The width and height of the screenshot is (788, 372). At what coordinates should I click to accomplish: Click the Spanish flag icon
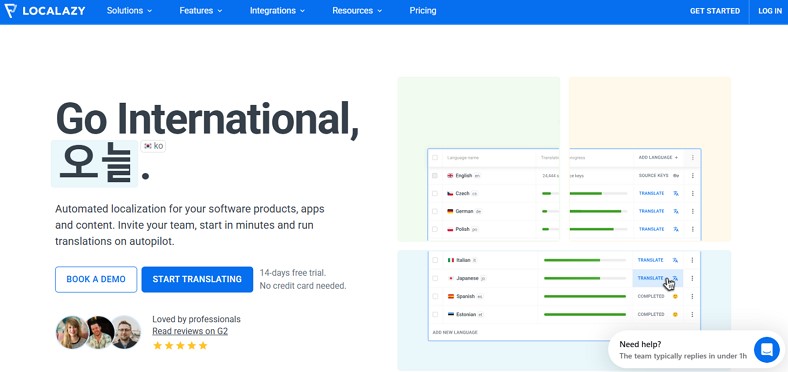pos(451,296)
